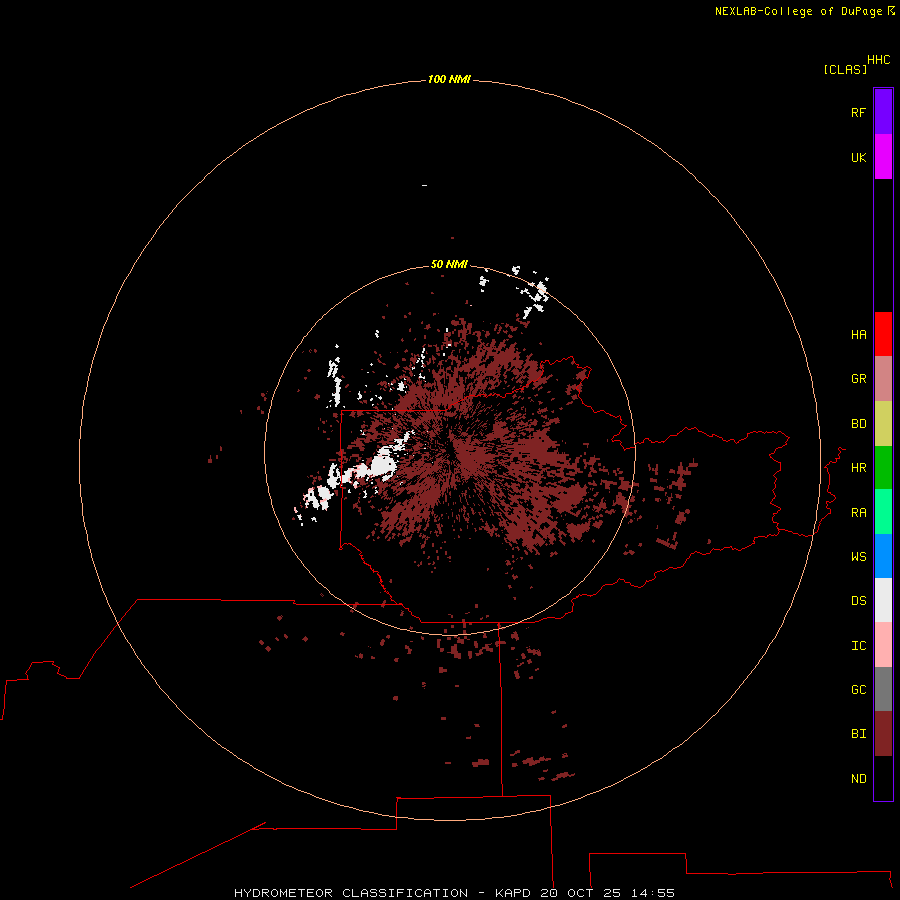Click the WS blue legend swatch
900x900 pixels.
click(883, 556)
